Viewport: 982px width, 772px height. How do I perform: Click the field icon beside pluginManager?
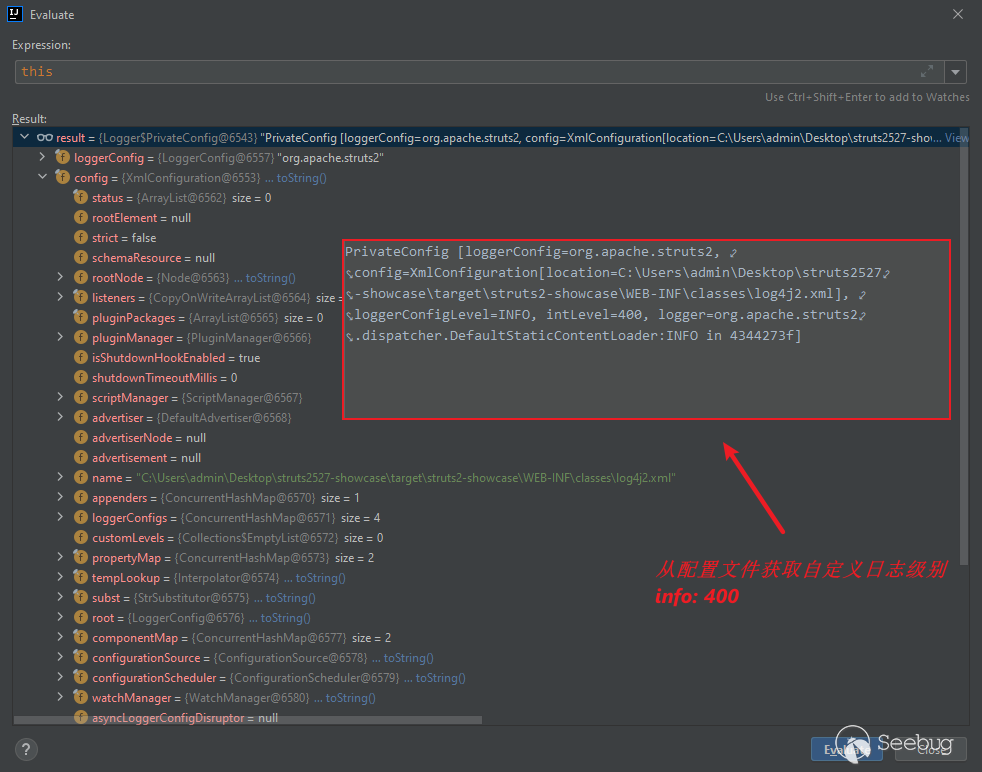click(x=82, y=338)
